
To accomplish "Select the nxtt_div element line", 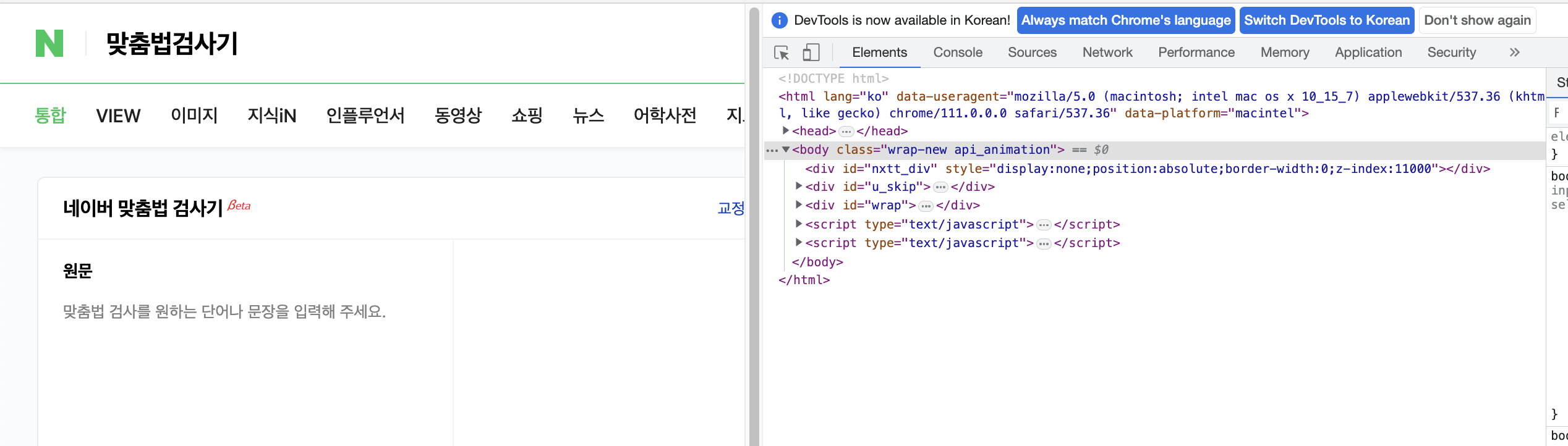I will pyautogui.click(x=1148, y=169).
